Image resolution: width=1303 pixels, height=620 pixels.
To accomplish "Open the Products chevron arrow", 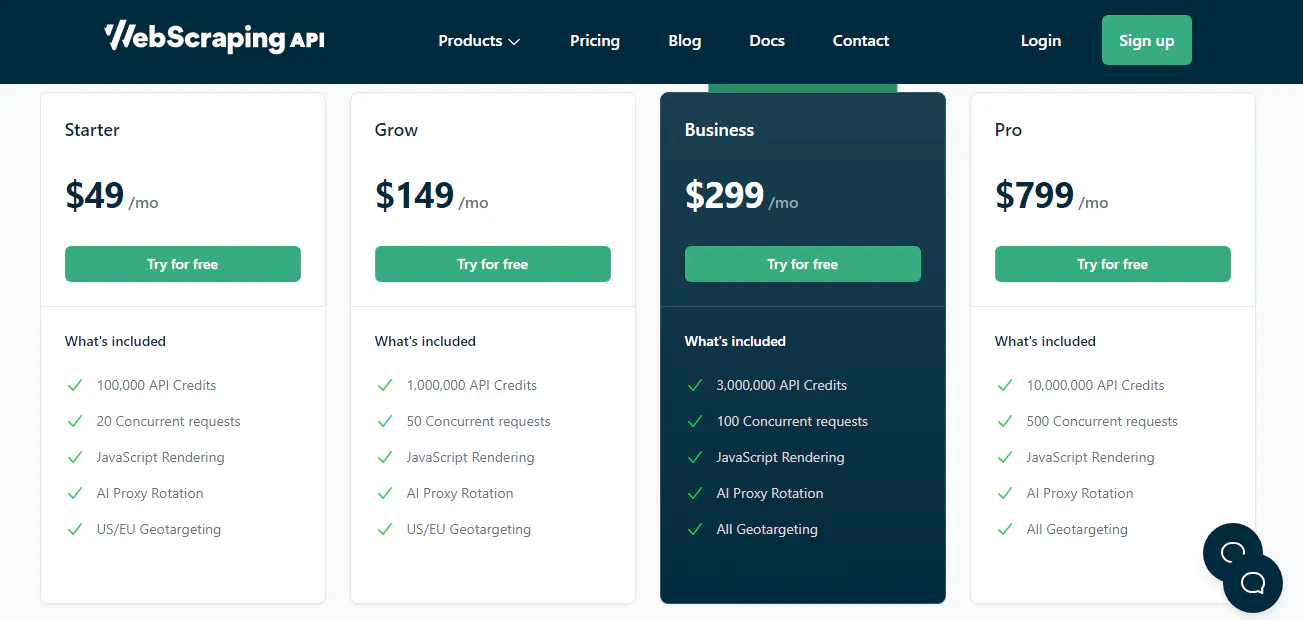I will point(515,42).
